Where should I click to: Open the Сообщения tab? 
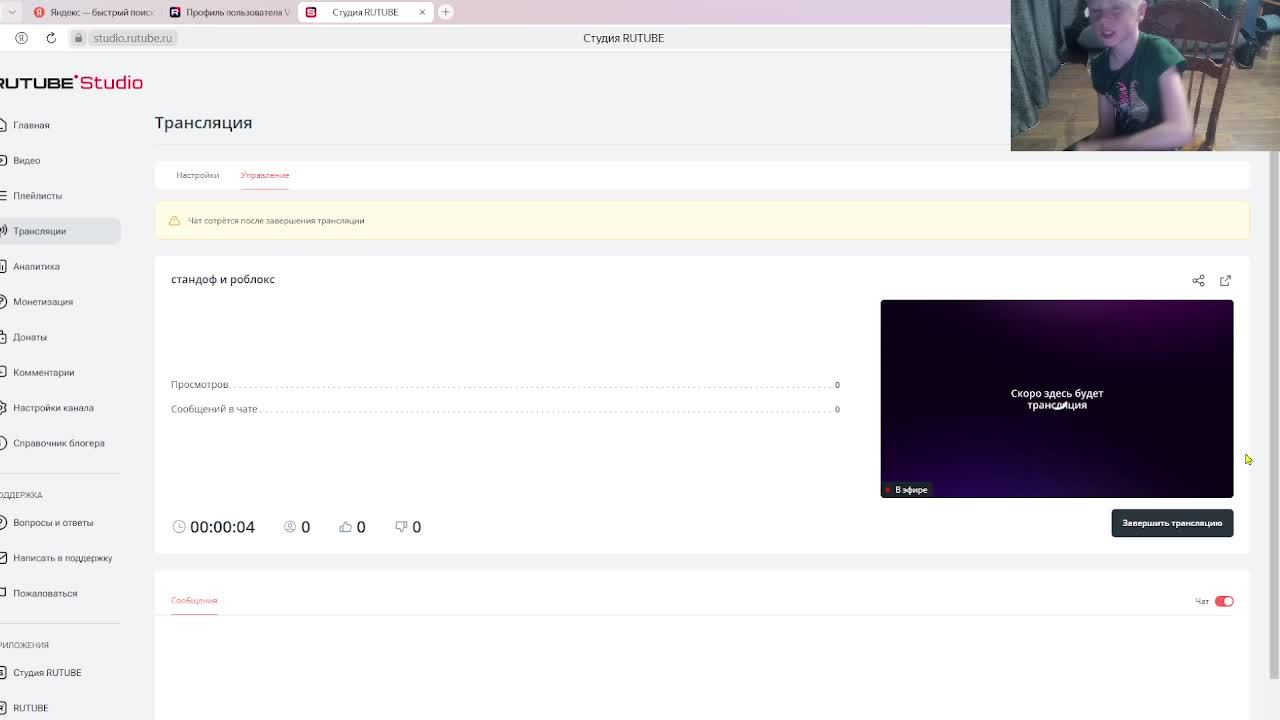[194, 600]
